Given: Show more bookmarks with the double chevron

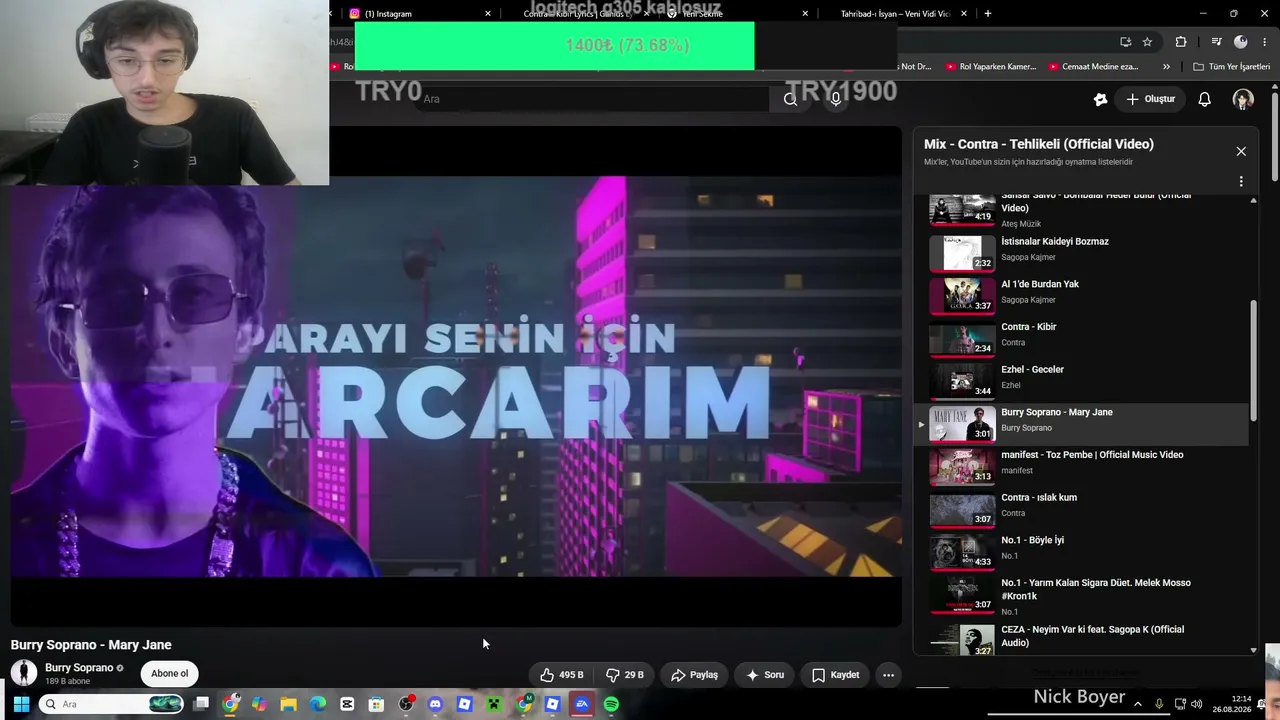Looking at the screenshot, I should [x=1166, y=67].
